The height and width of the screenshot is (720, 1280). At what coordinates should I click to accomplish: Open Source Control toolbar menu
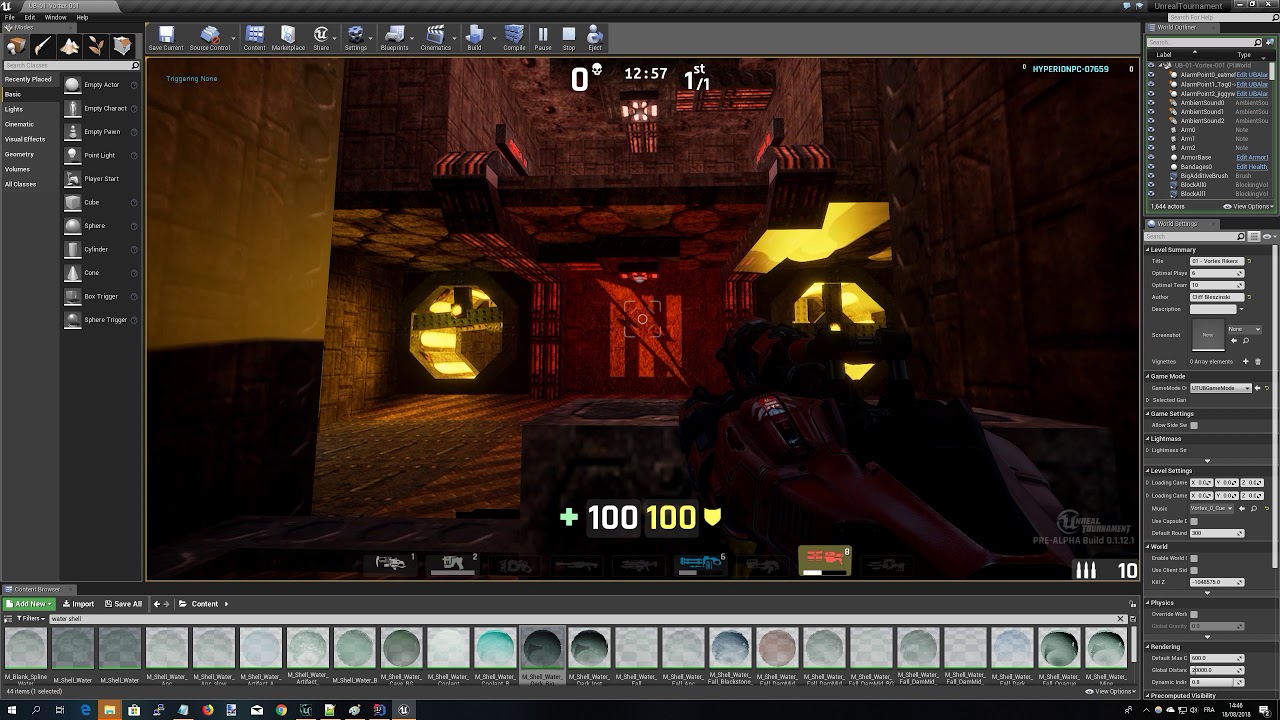[x=210, y=38]
